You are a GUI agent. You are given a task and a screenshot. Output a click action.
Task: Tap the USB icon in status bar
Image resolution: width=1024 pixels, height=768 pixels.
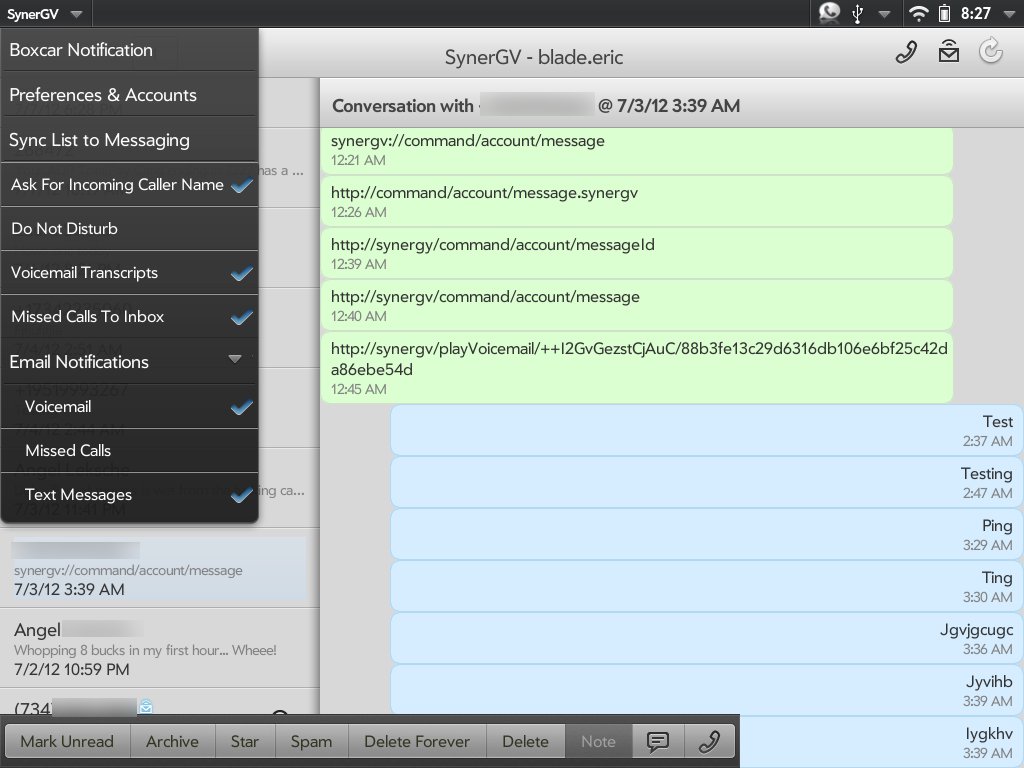coord(858,13)
